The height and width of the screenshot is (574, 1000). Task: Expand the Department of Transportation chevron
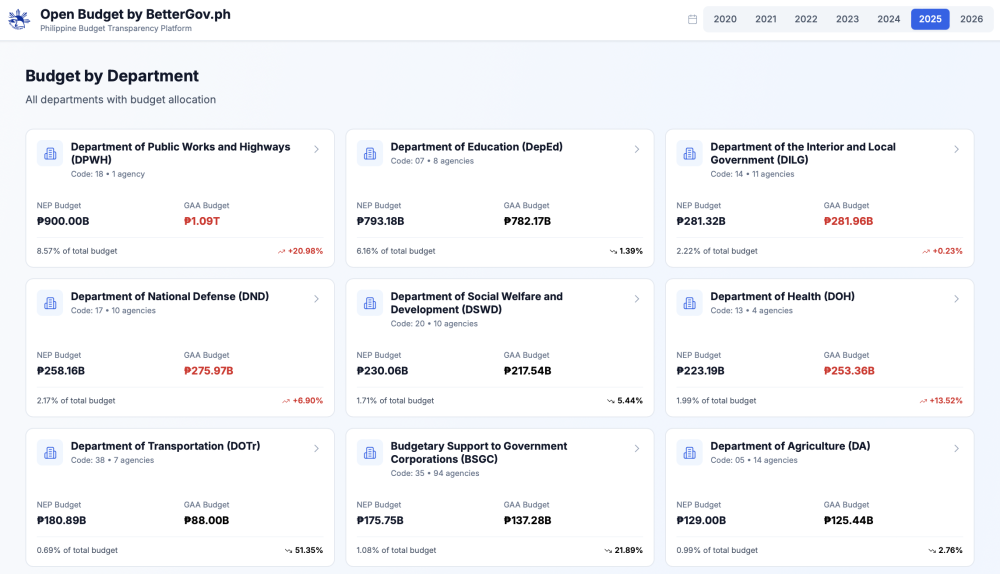click(316, 449)
